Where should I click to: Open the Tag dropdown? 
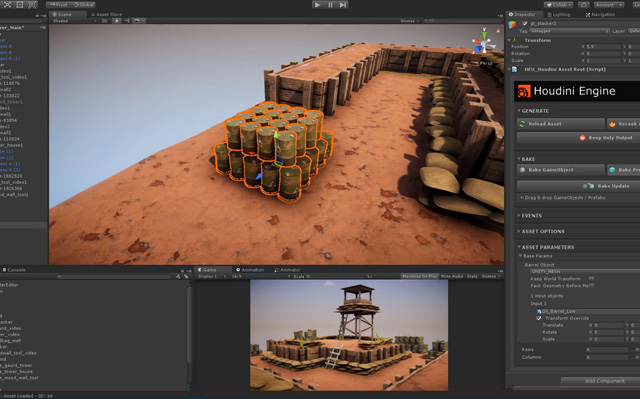click(569, 31)
